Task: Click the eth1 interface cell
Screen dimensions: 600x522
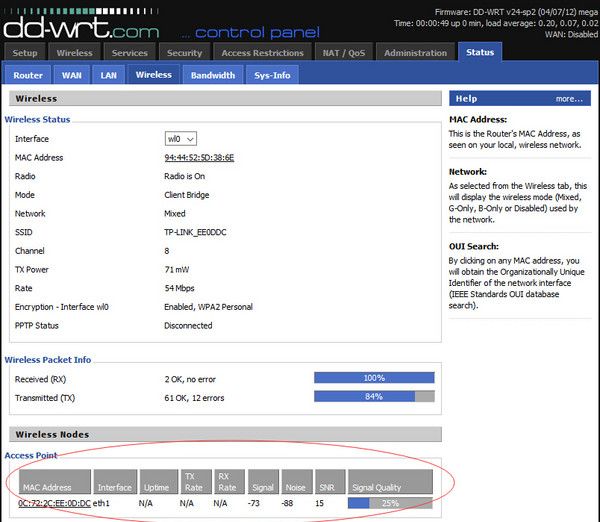Action: pyautogui.click(x=101, y=503)
